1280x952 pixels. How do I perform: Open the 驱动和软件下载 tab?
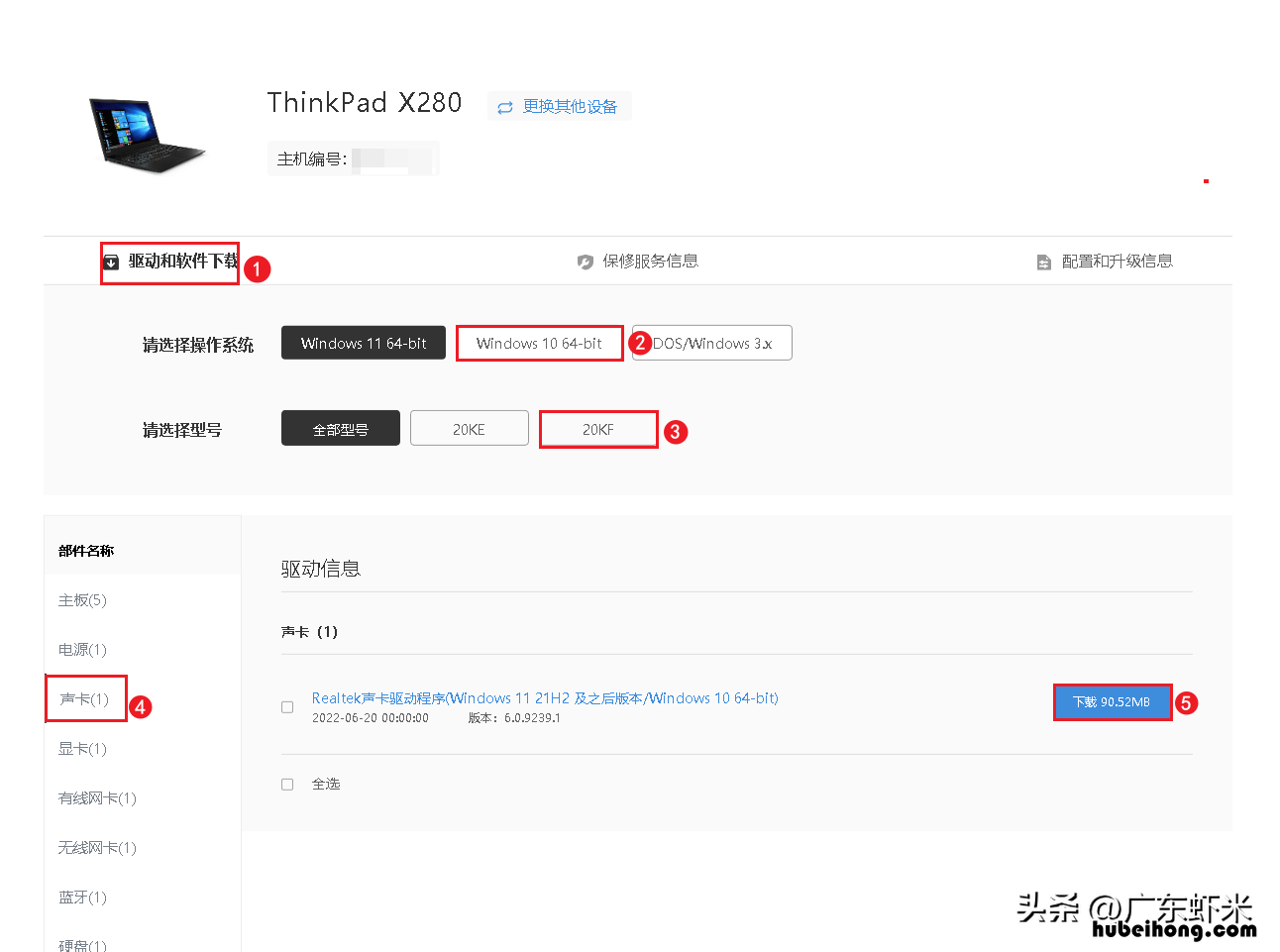coord(172,262)
